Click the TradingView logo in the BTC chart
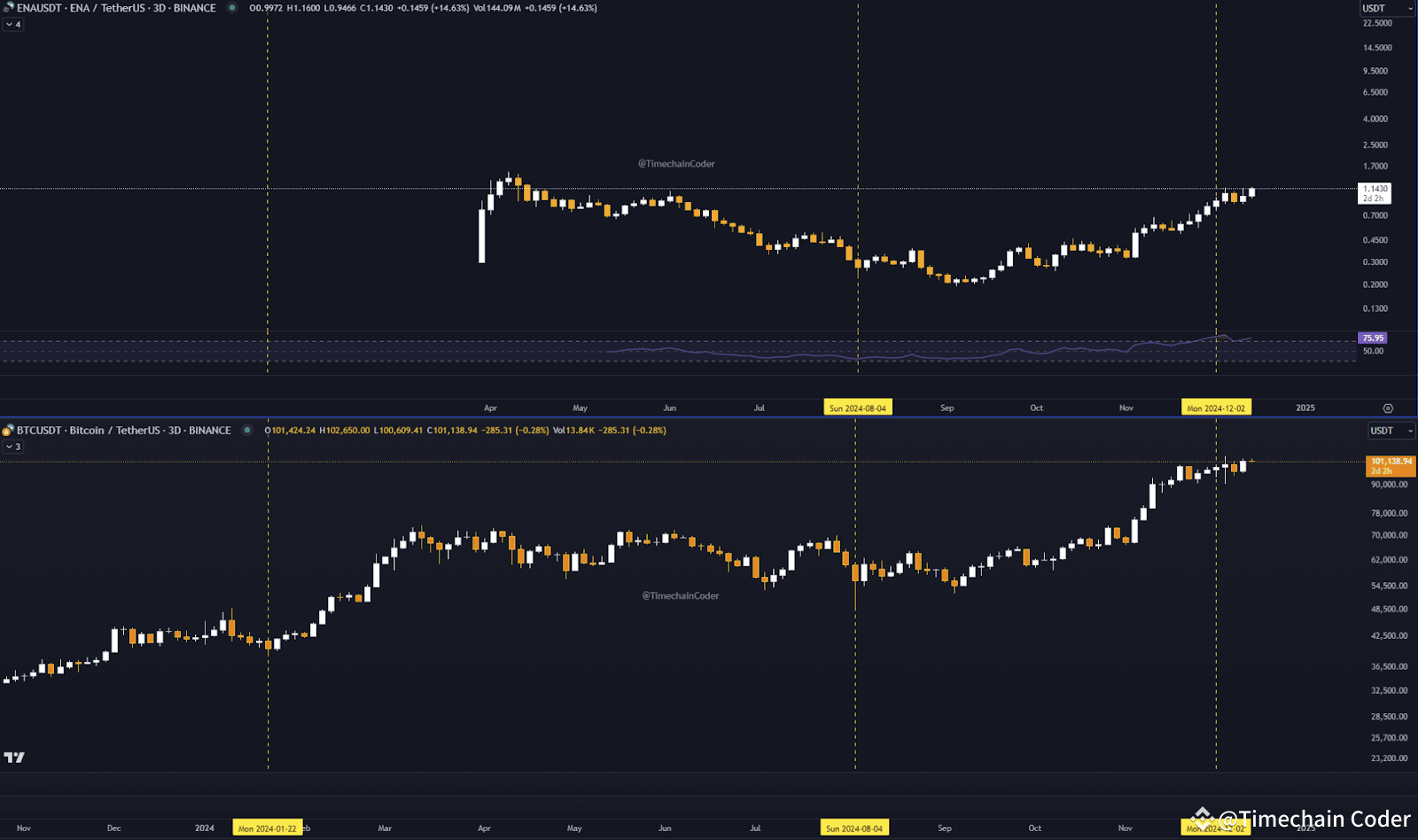Image resolution: width=1418 pixels, height=840 pixels. [x=14, y=758]
